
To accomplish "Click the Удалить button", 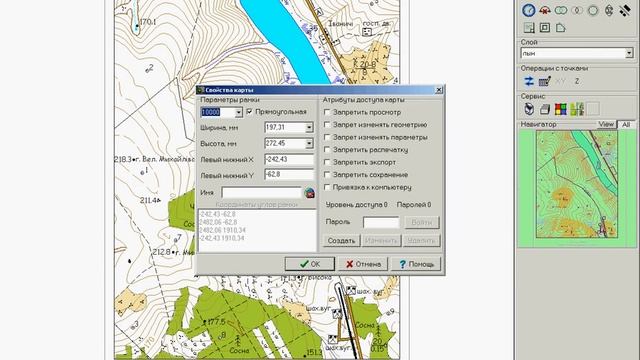I will coord(421,240).
